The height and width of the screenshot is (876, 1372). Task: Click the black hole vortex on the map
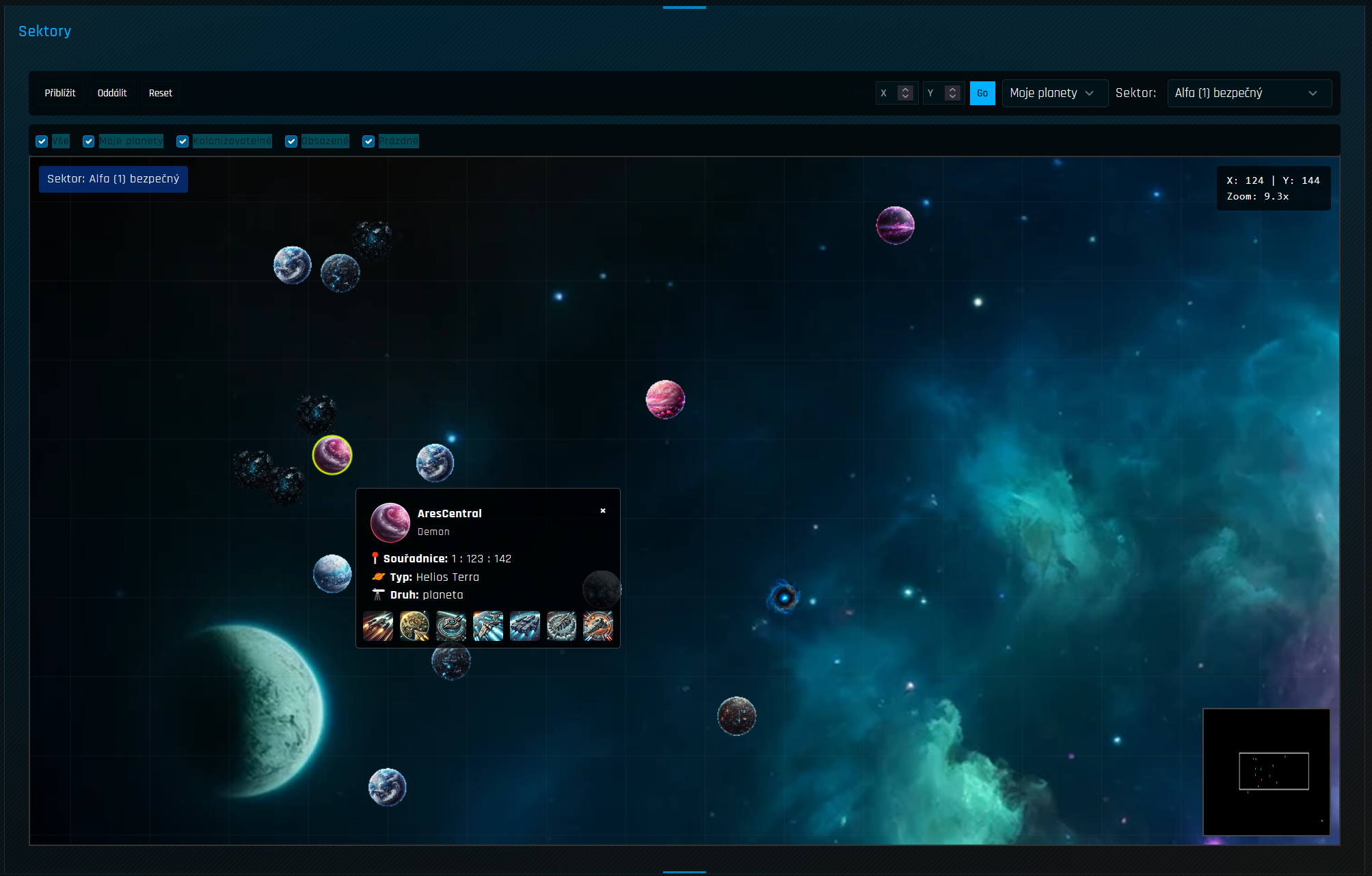pos(784,597)
